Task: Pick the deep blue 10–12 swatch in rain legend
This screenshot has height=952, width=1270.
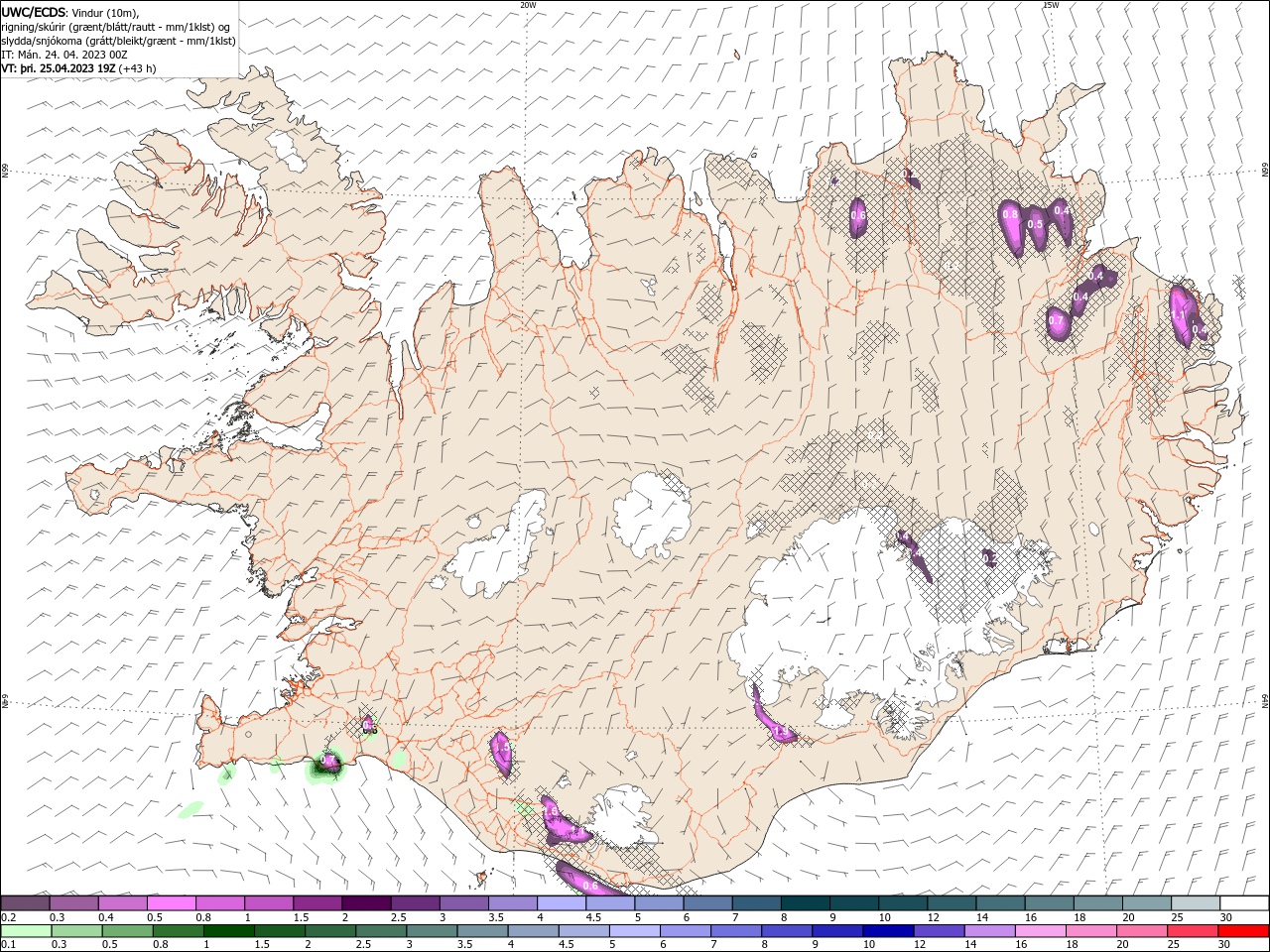Action: click(886, 931)
